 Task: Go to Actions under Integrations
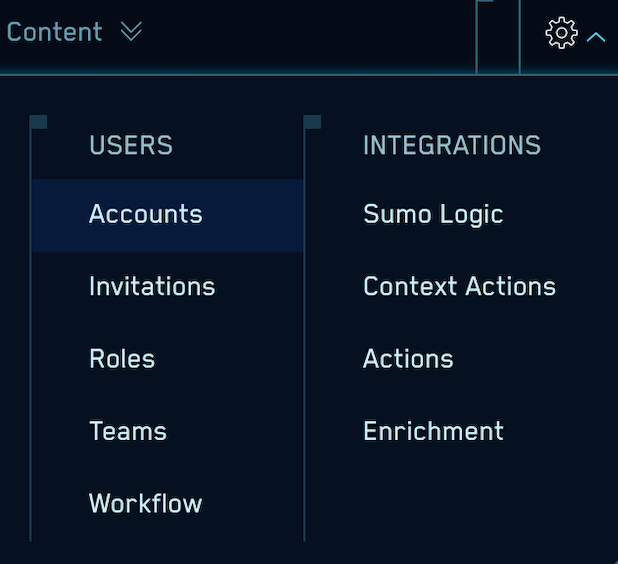pos(408,359)
